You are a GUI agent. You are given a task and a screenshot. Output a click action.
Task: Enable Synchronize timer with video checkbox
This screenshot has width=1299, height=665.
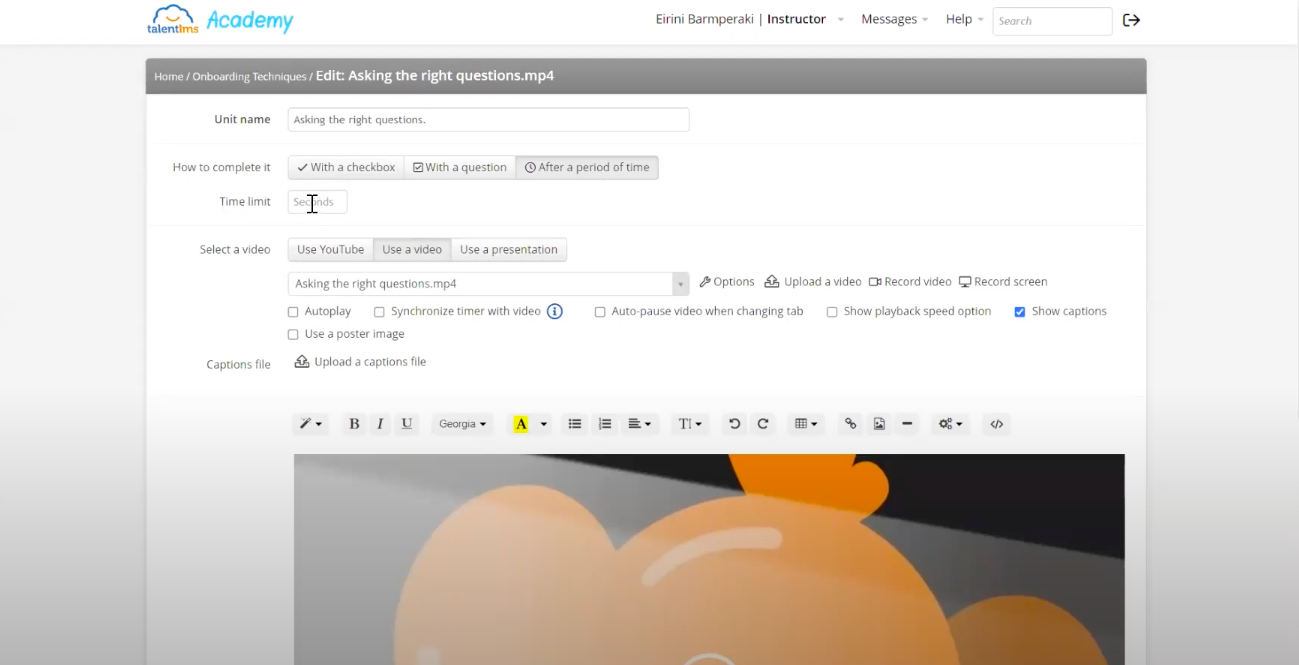tap(379, 312)
